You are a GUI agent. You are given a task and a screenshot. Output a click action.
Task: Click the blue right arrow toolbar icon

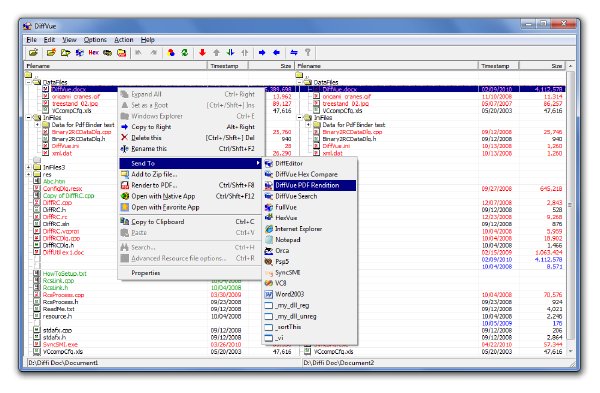point(262,52)
